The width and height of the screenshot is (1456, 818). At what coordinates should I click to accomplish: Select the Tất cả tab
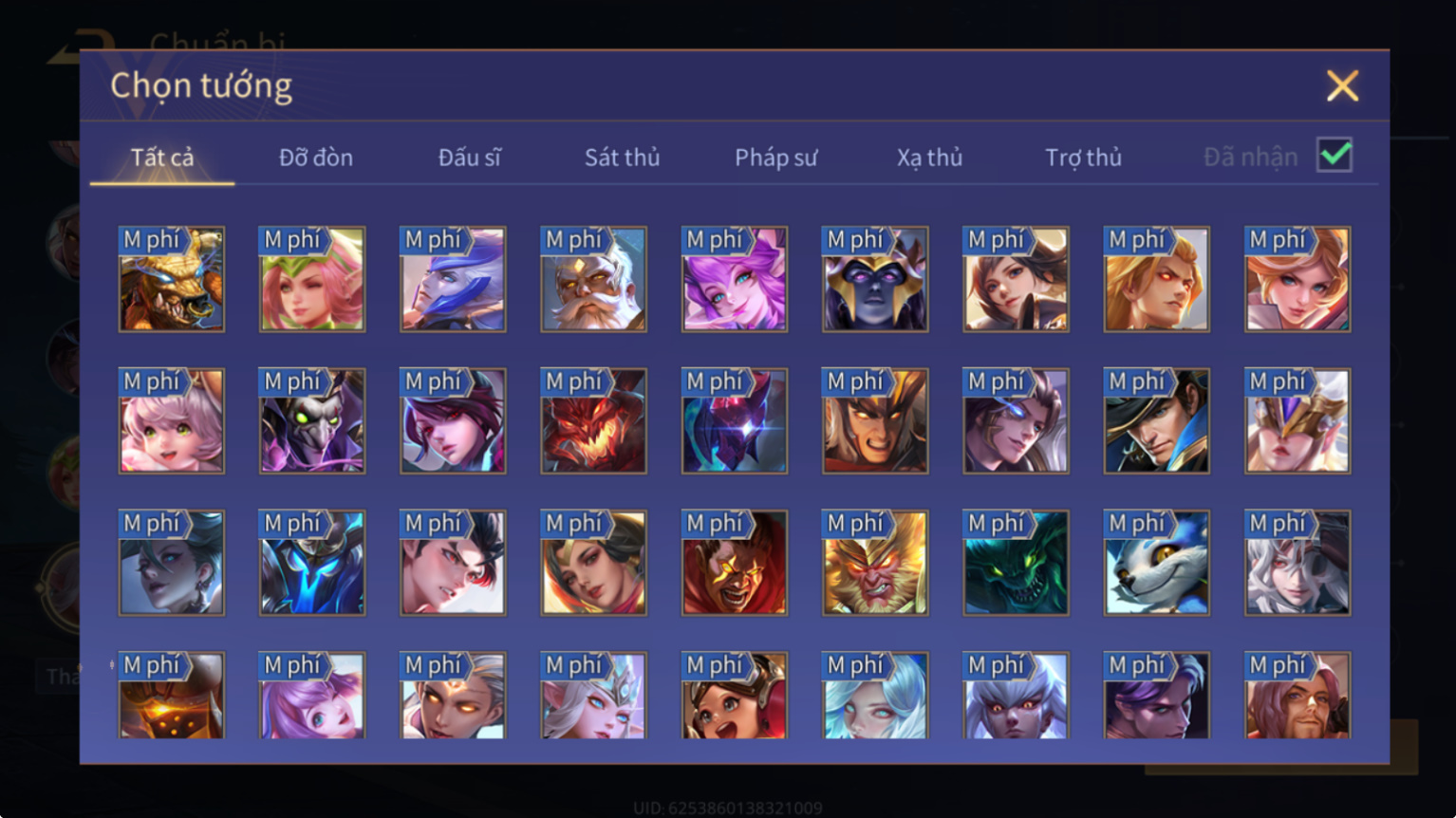click(x=162, y=158)
